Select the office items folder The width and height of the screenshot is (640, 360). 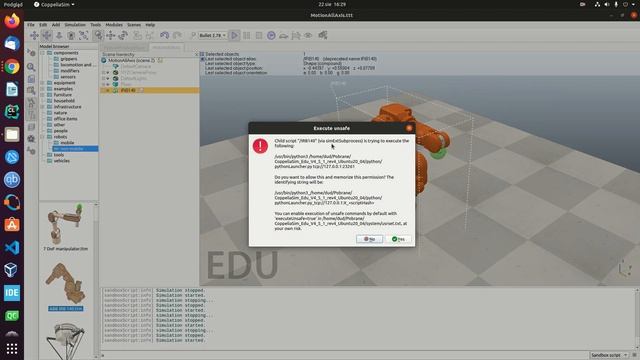tap(65, 119)
